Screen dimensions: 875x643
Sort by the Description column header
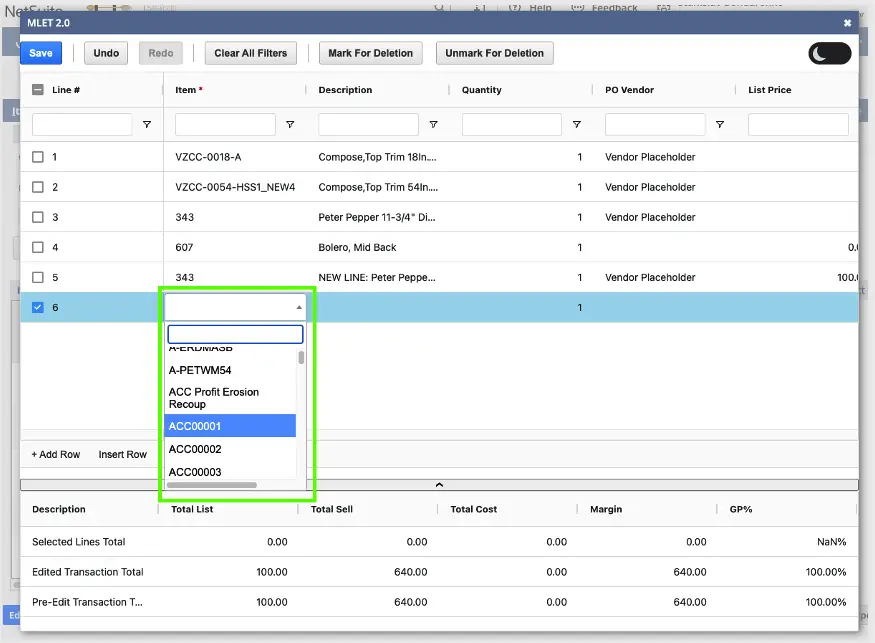pos(345,90)
